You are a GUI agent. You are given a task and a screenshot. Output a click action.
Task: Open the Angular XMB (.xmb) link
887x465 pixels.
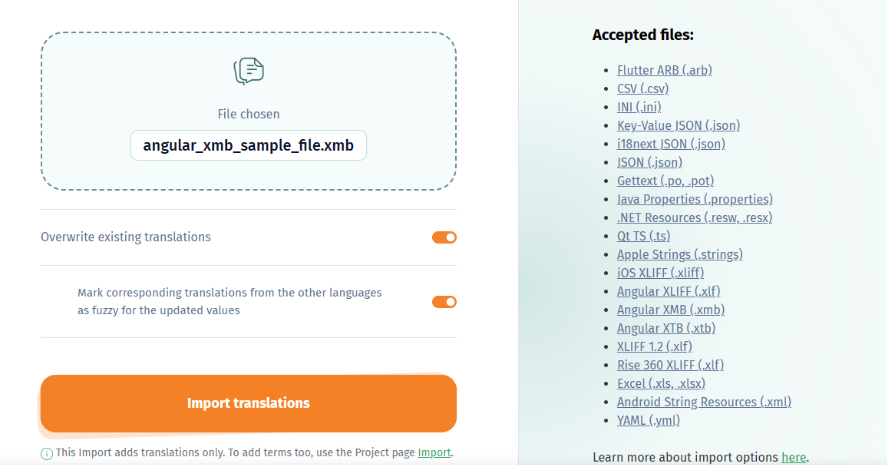671,310
